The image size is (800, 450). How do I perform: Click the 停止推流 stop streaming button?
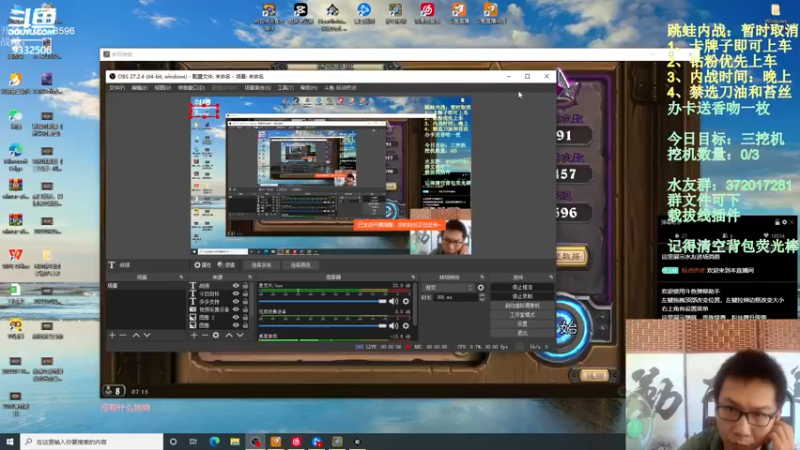click(522, 287)
